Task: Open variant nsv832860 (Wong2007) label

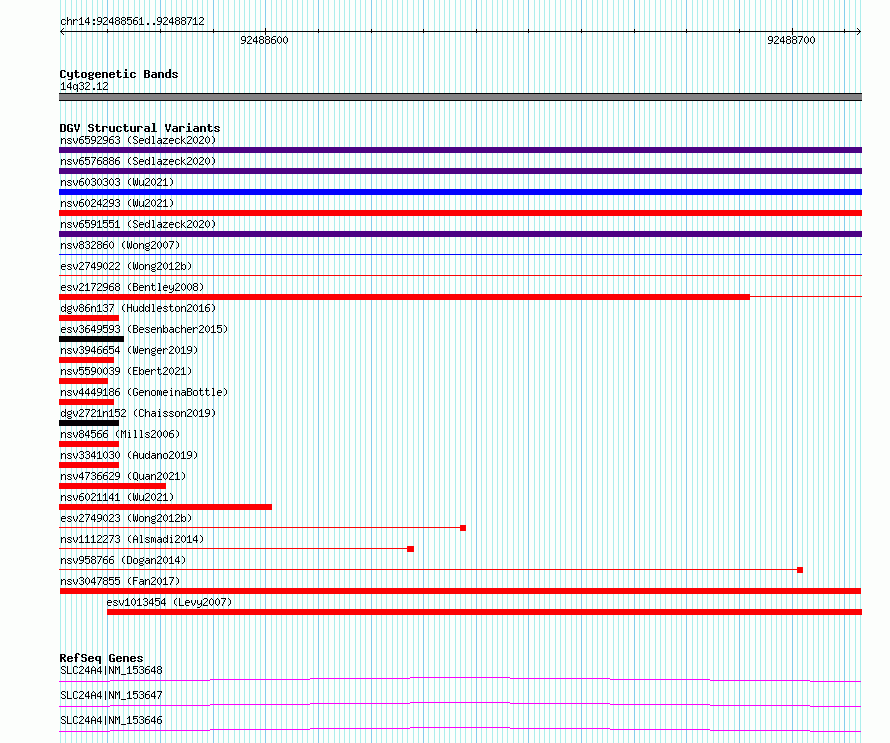Action: 120,245
